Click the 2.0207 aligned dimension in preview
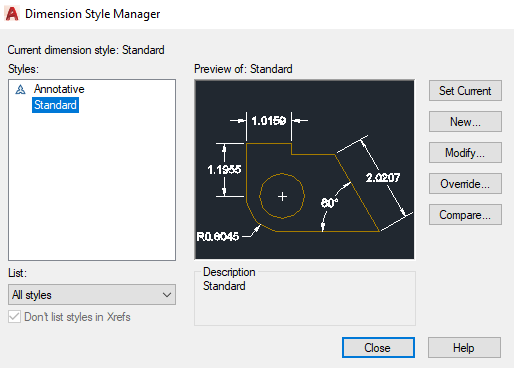Viewport: 514px width, 368px height. point(383,177)
